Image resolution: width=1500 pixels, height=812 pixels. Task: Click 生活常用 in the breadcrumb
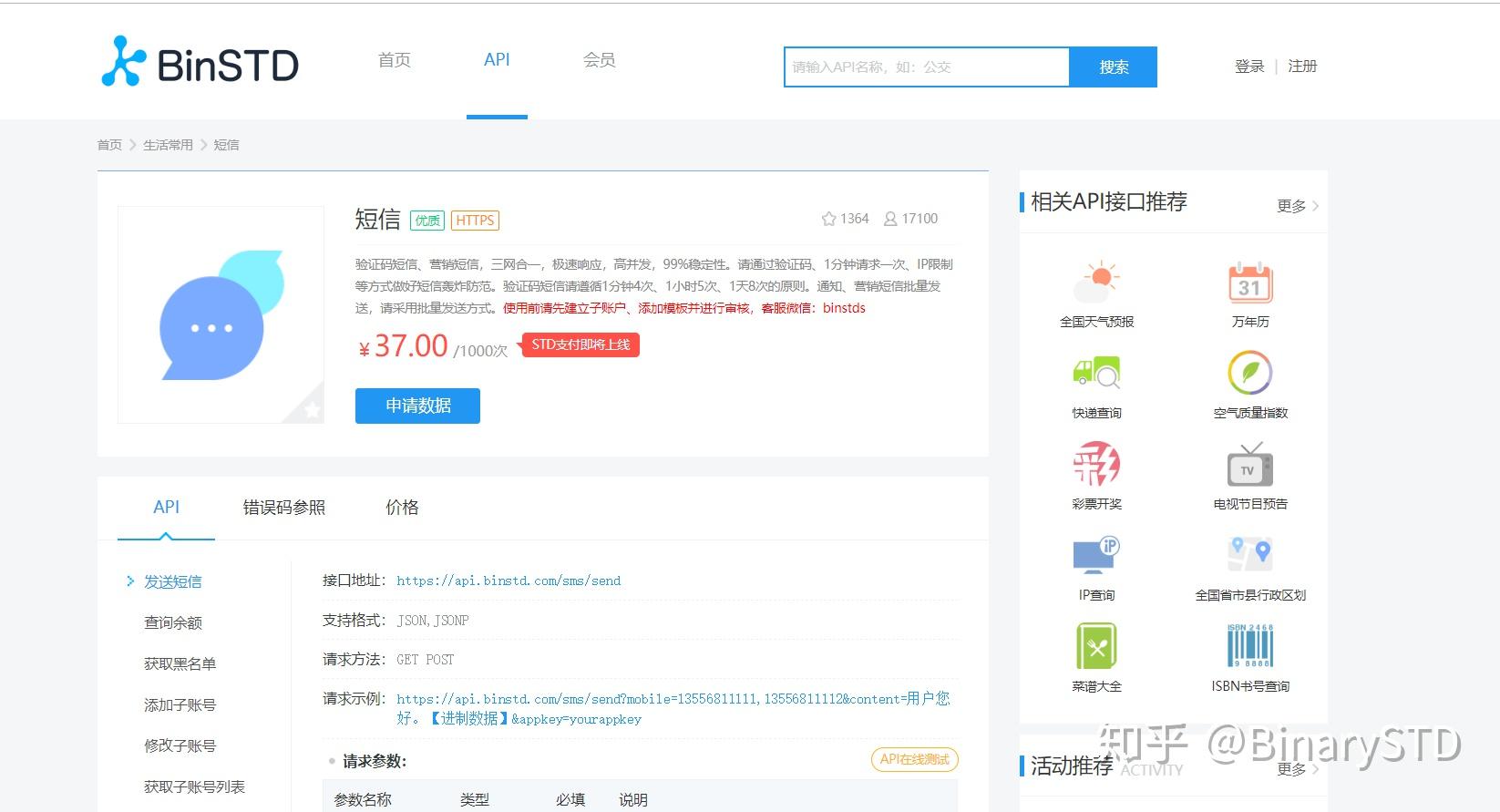point(168,145)
